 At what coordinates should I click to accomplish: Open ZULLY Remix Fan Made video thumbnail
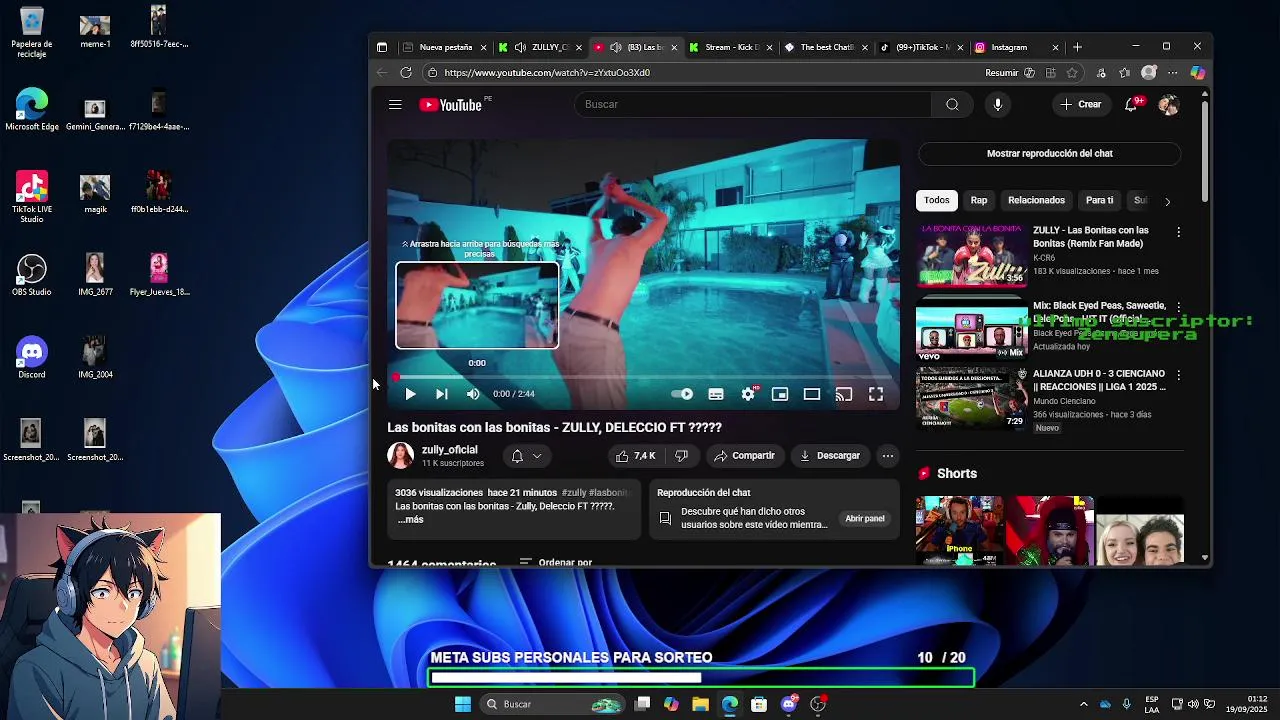(971, 254)
